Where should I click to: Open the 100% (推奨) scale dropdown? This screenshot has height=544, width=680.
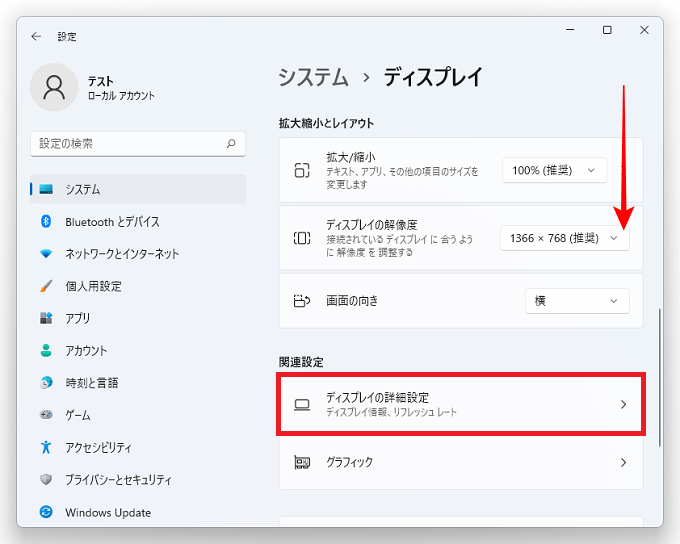(554, 170)
